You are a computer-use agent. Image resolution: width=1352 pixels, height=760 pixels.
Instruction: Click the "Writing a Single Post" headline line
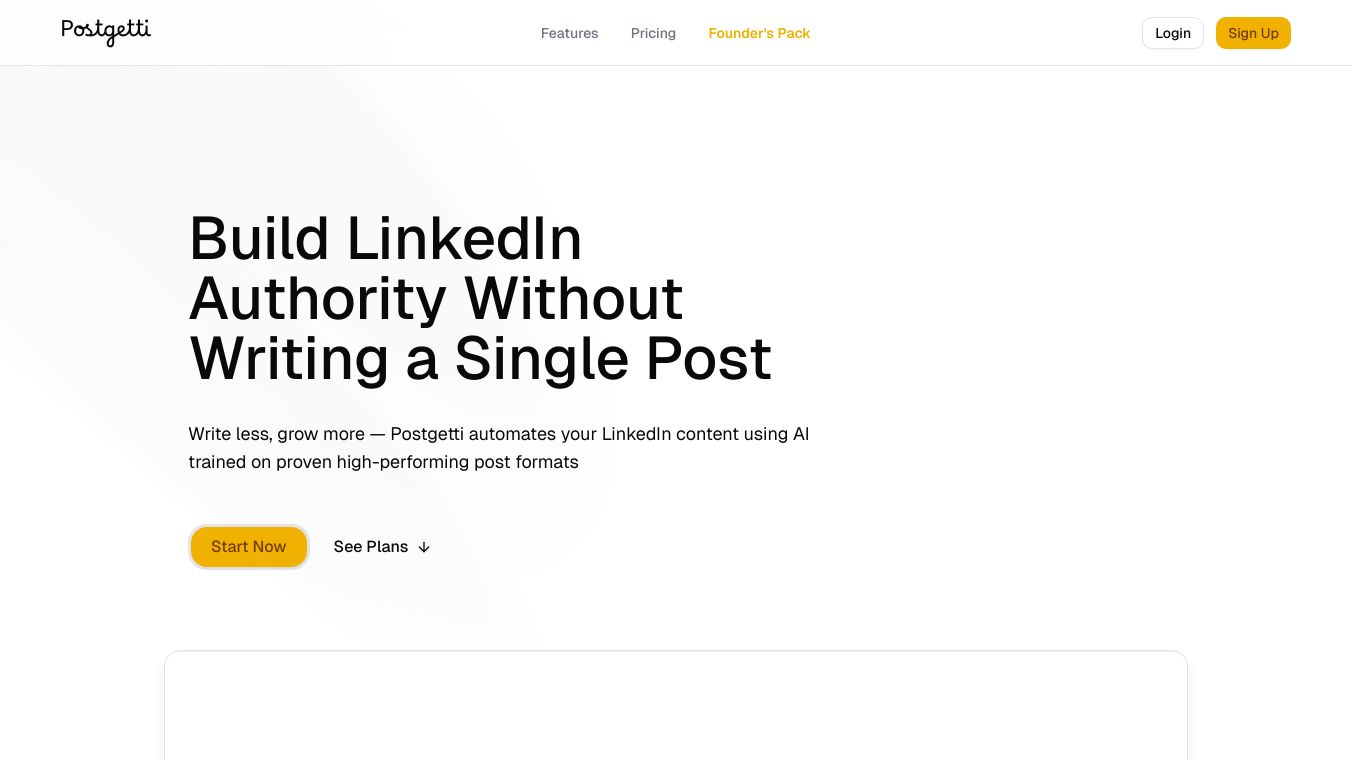(x=480, y=358)
